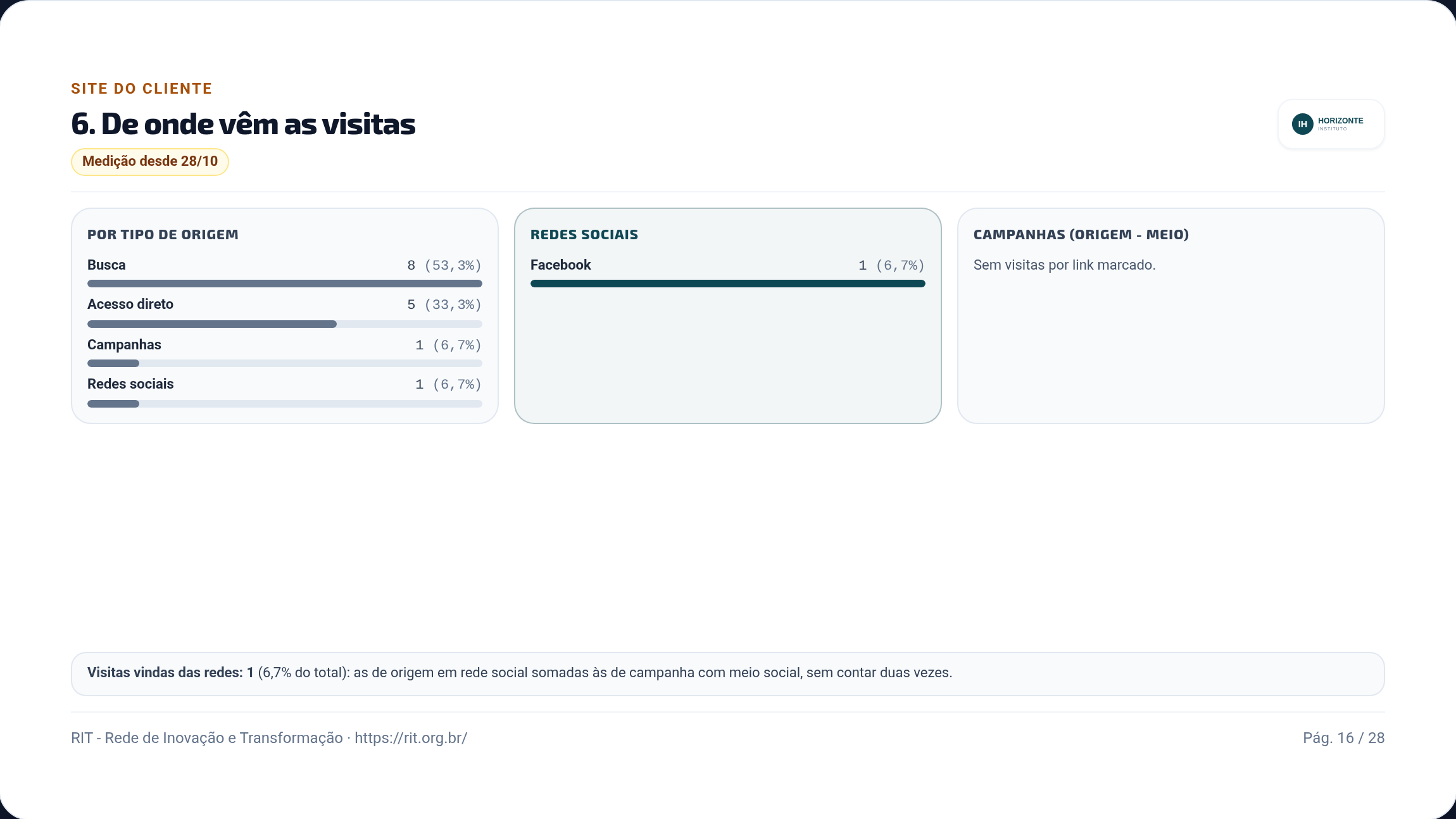
Task: Click the Facebook progress bar
Action: [x=728, y=284]
